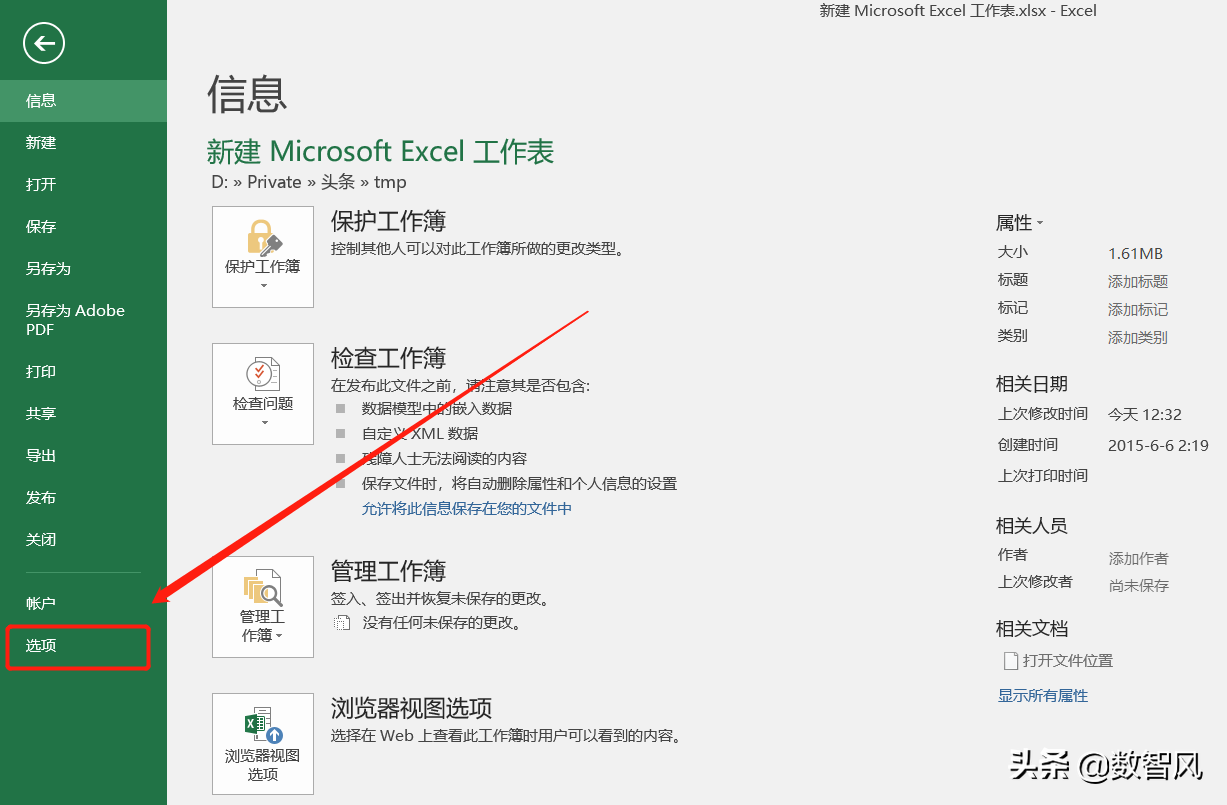Select the 保存 (Save) menu item
1227x805 pixels.
[x=83, y=227]
